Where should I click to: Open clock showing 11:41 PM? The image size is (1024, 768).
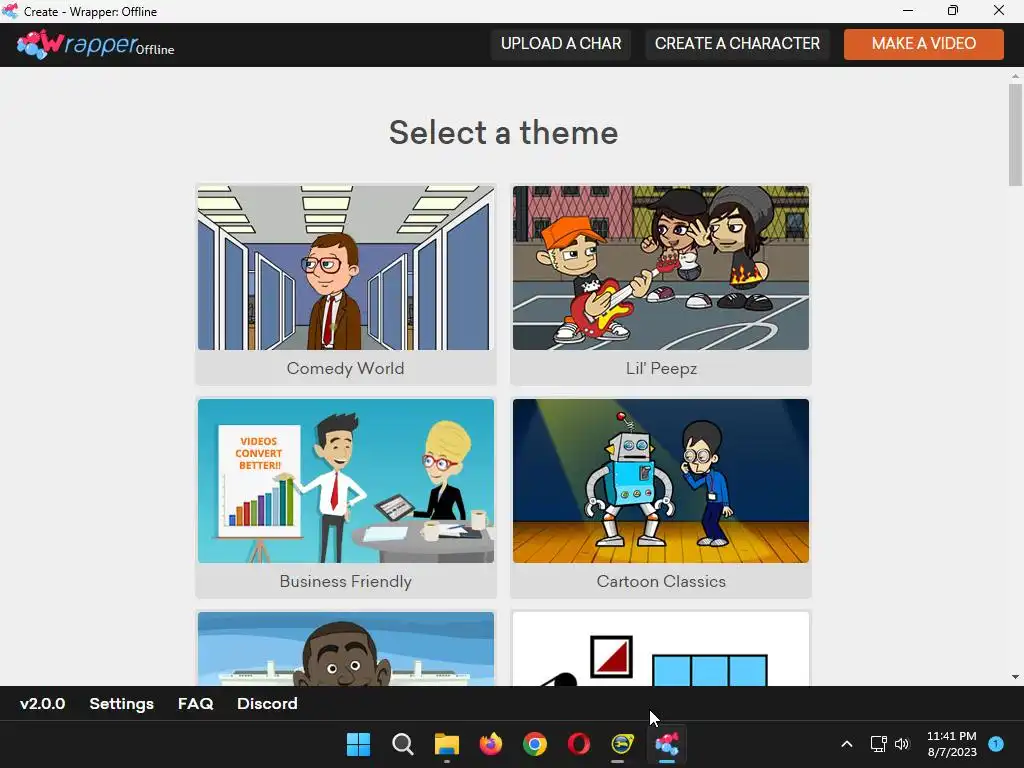pos(952,744)
